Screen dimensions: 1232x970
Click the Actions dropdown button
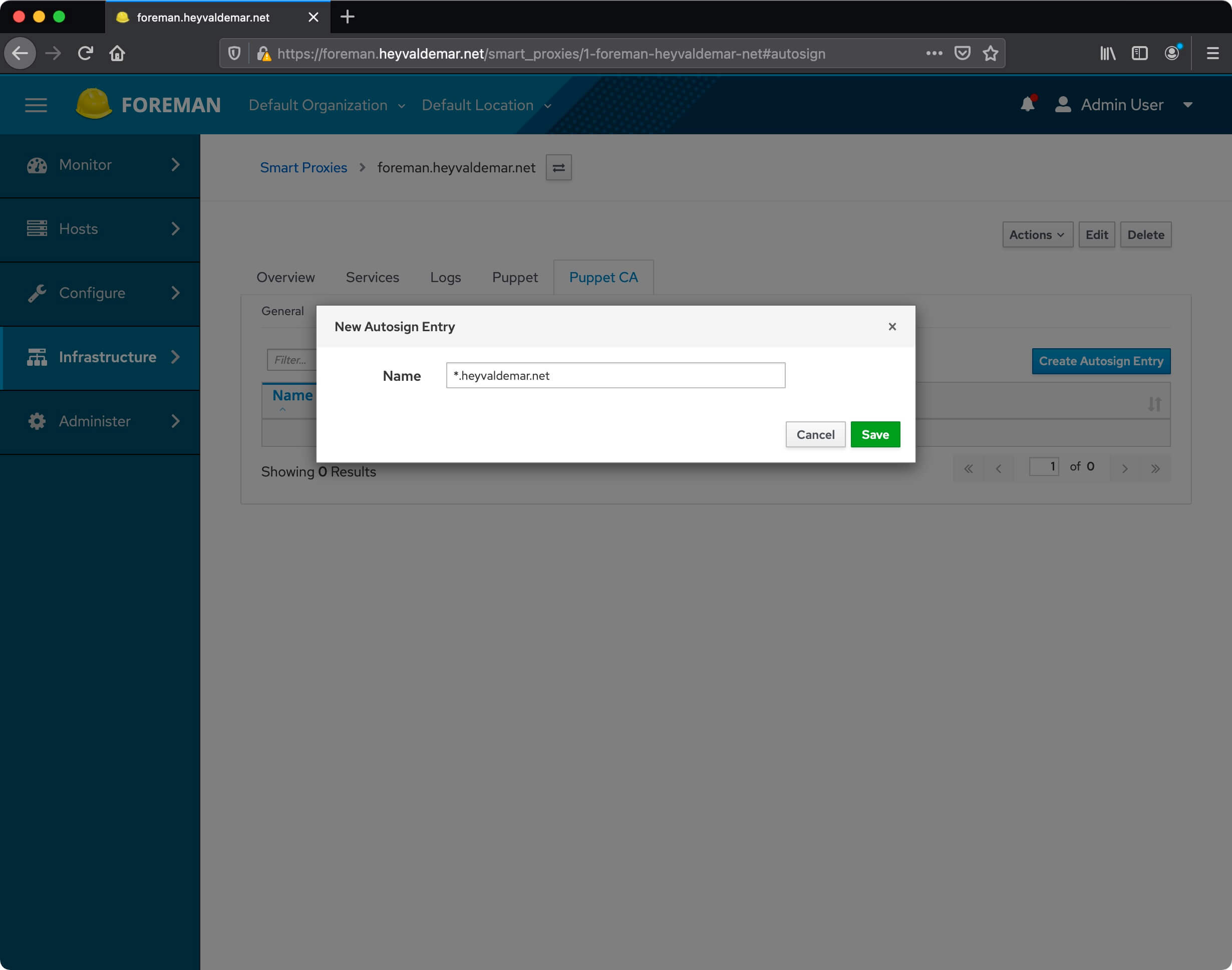tap(1036, 234)
